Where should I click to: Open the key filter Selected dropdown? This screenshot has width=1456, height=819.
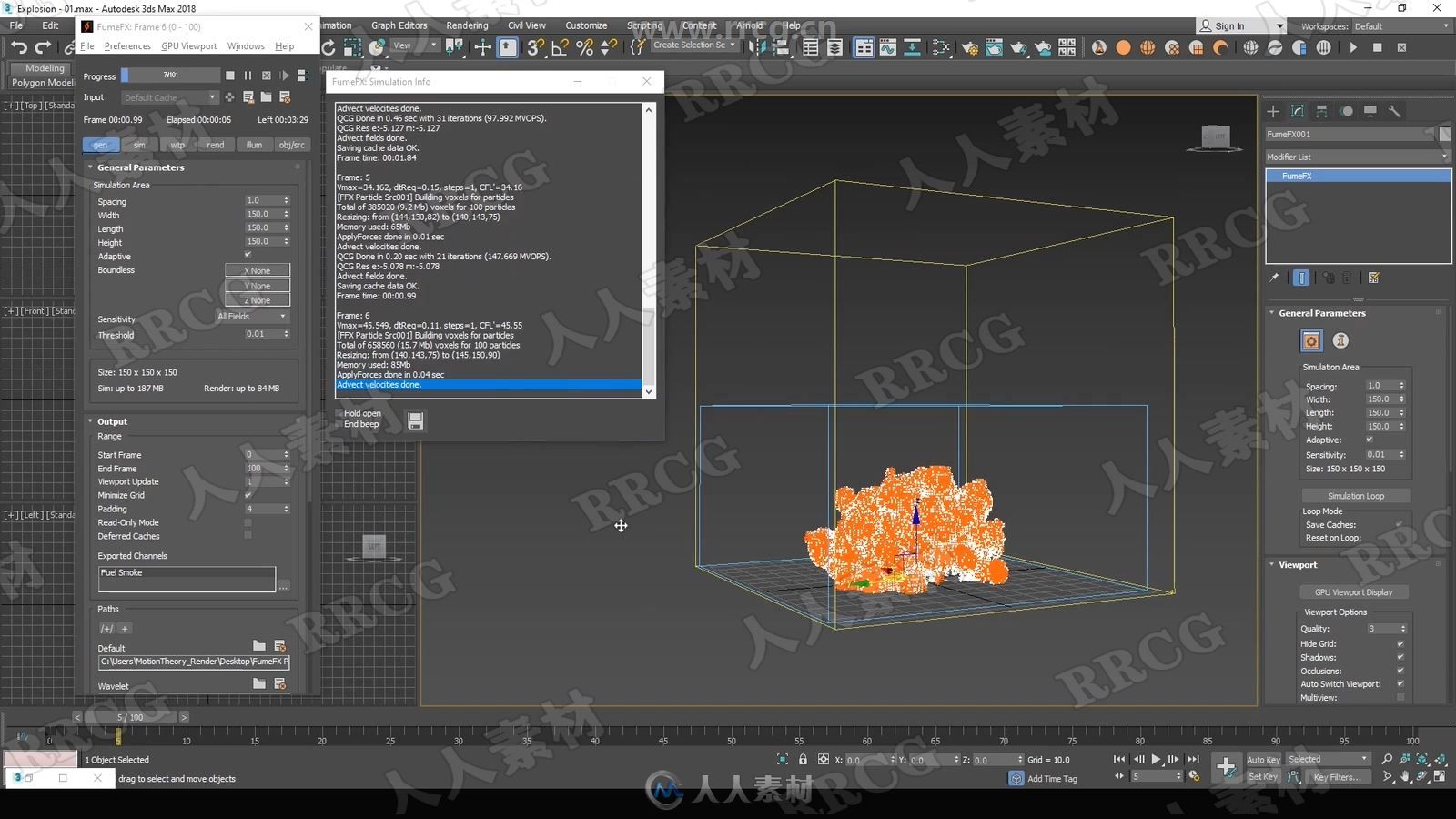pyautogui.click(x=1328, y=759)
